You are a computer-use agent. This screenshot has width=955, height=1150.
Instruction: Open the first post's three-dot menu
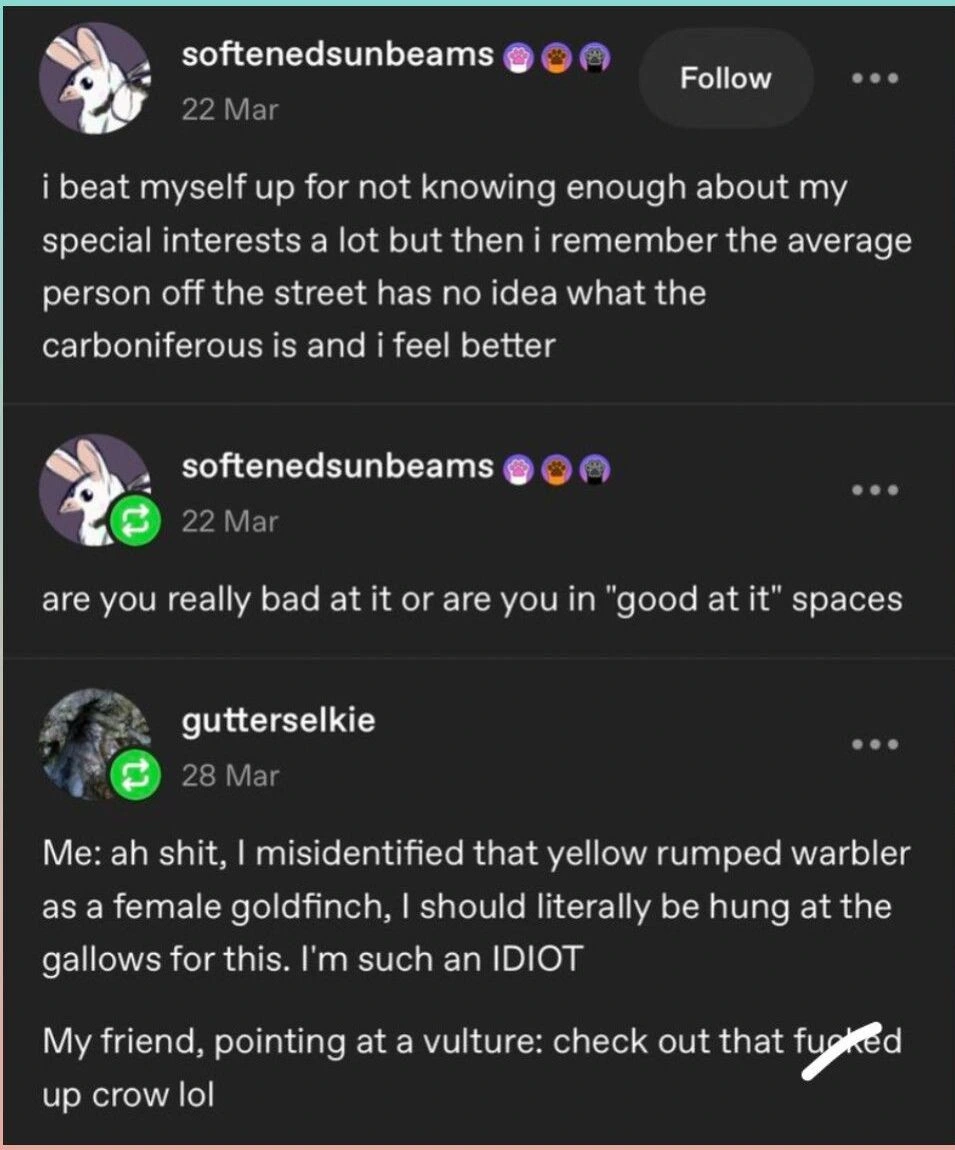(x=875, y=78)
